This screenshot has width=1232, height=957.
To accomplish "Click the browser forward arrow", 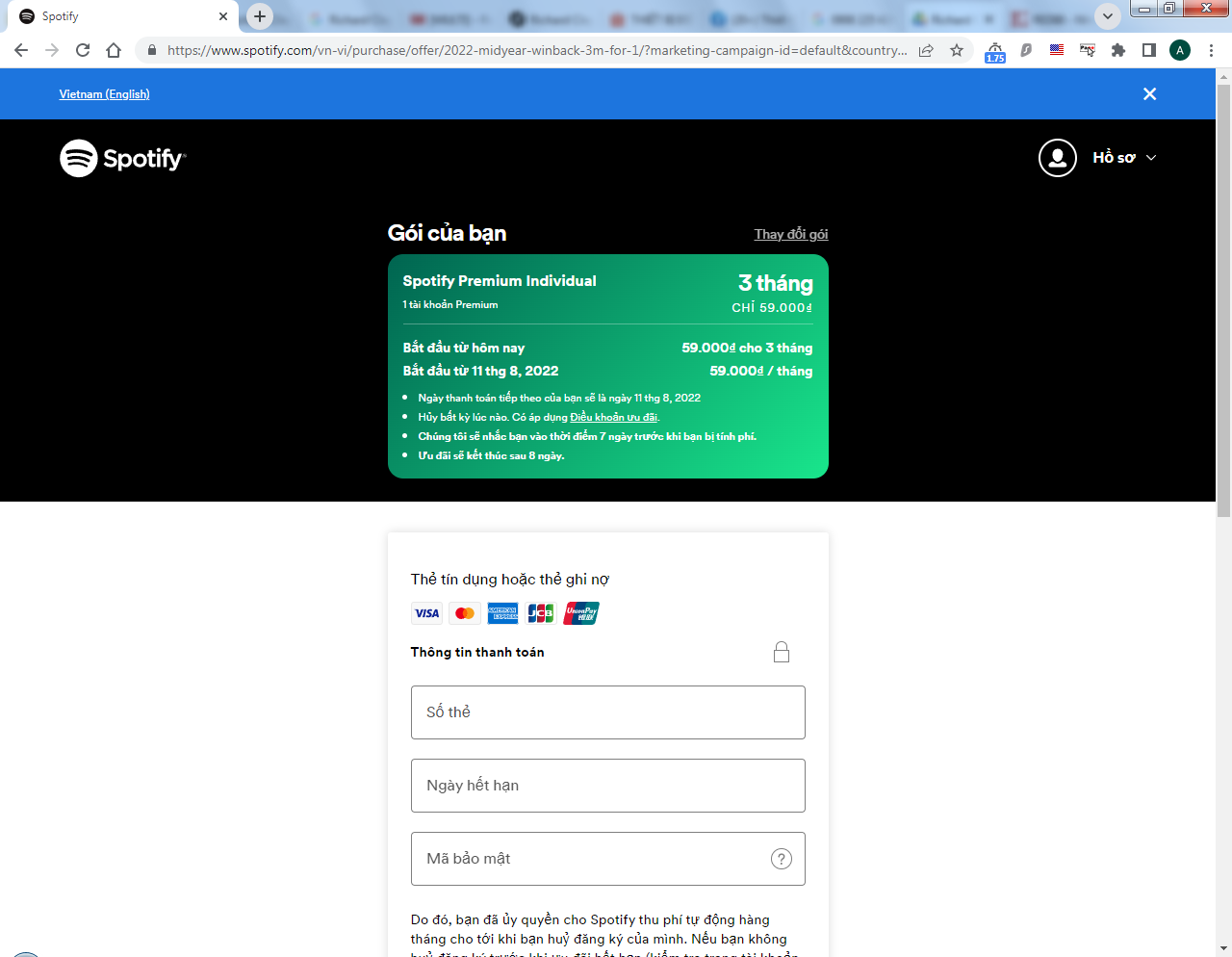I will click(x=52, y=50).
